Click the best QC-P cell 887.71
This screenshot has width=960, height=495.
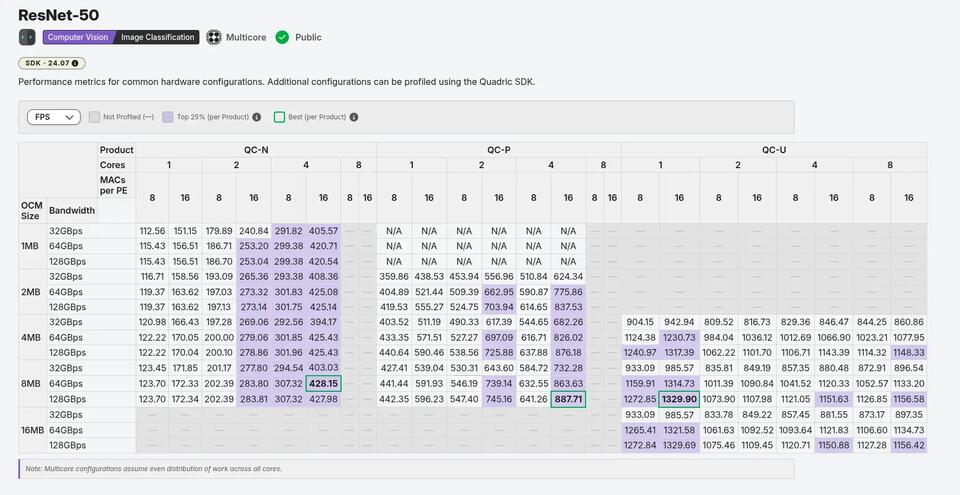568,399
